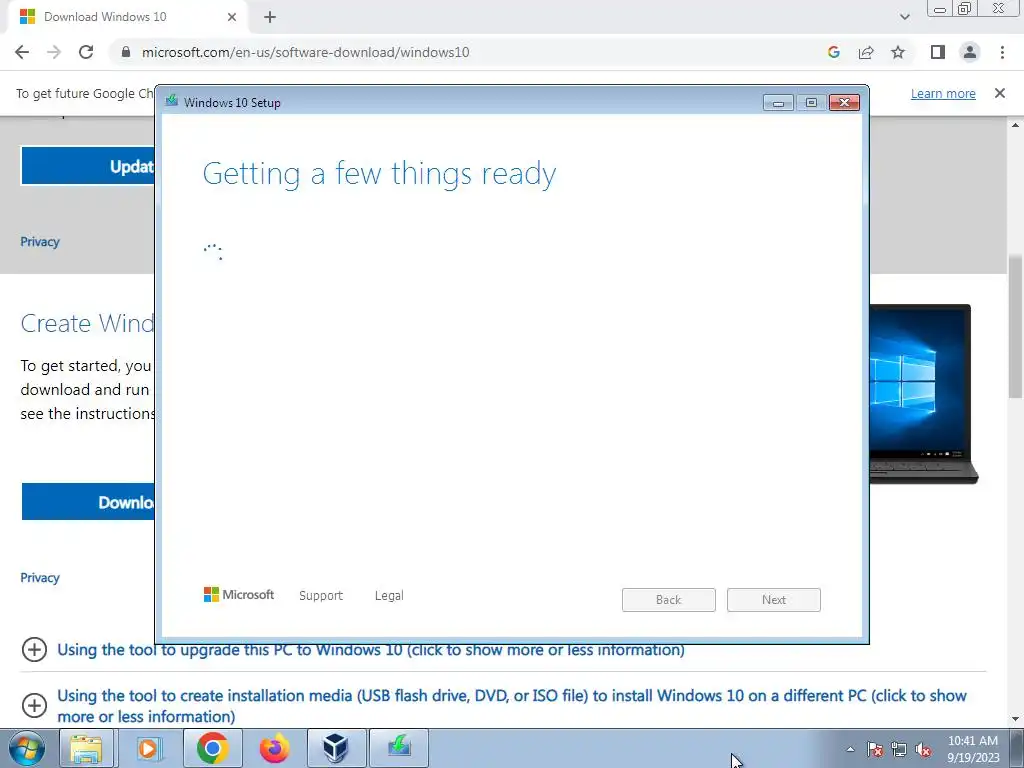Click the laptop image on the webpage
The width and height of the screenshot is (1024, 768).
click(x=923, y=394)
